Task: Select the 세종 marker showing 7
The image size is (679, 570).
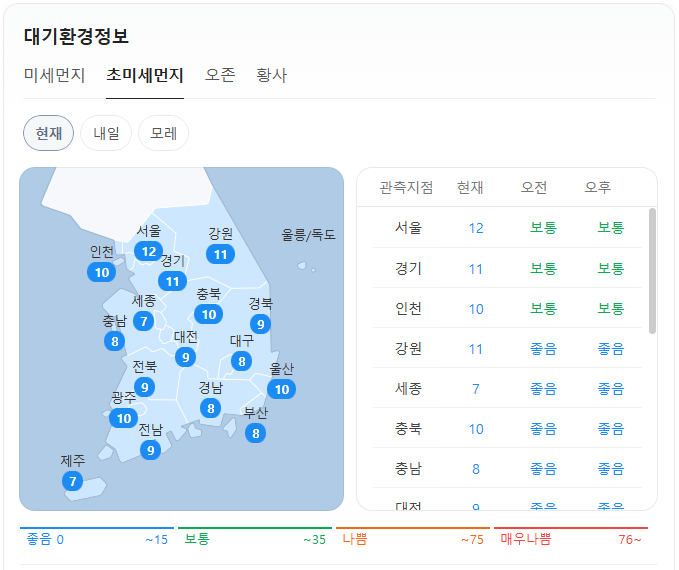Action: (143, 321)
